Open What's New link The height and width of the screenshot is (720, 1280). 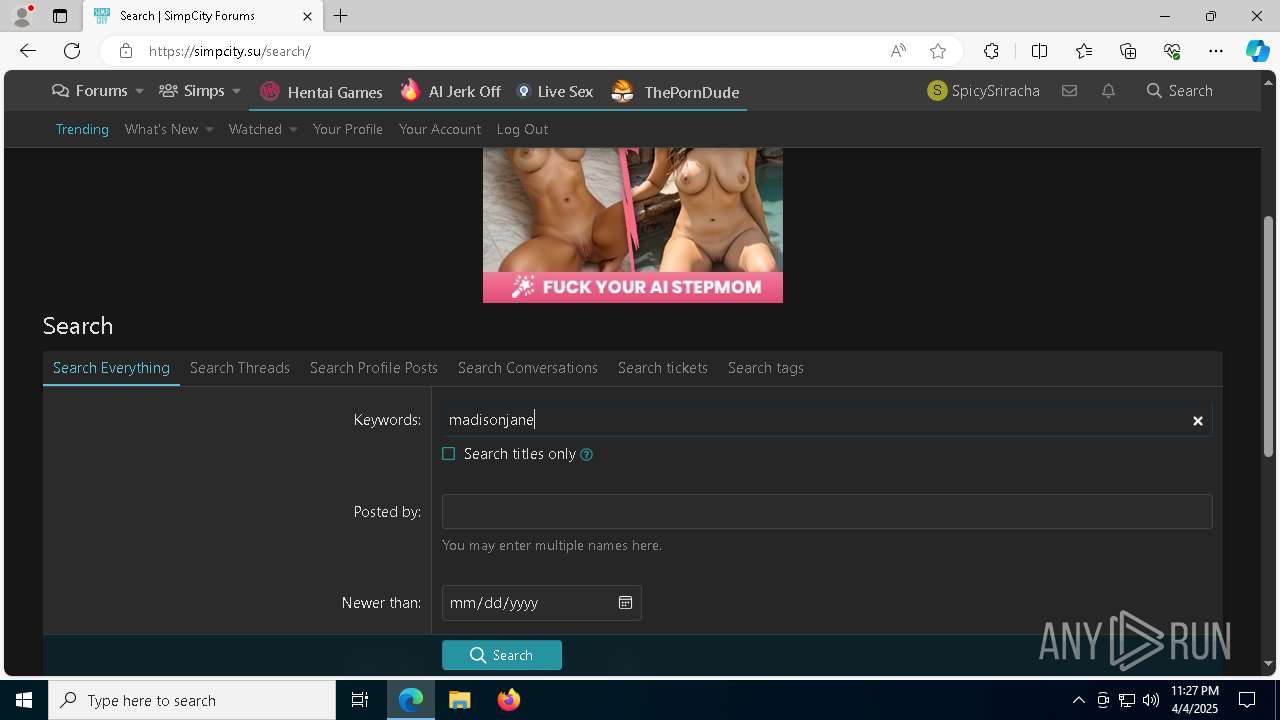click(162, 129)
